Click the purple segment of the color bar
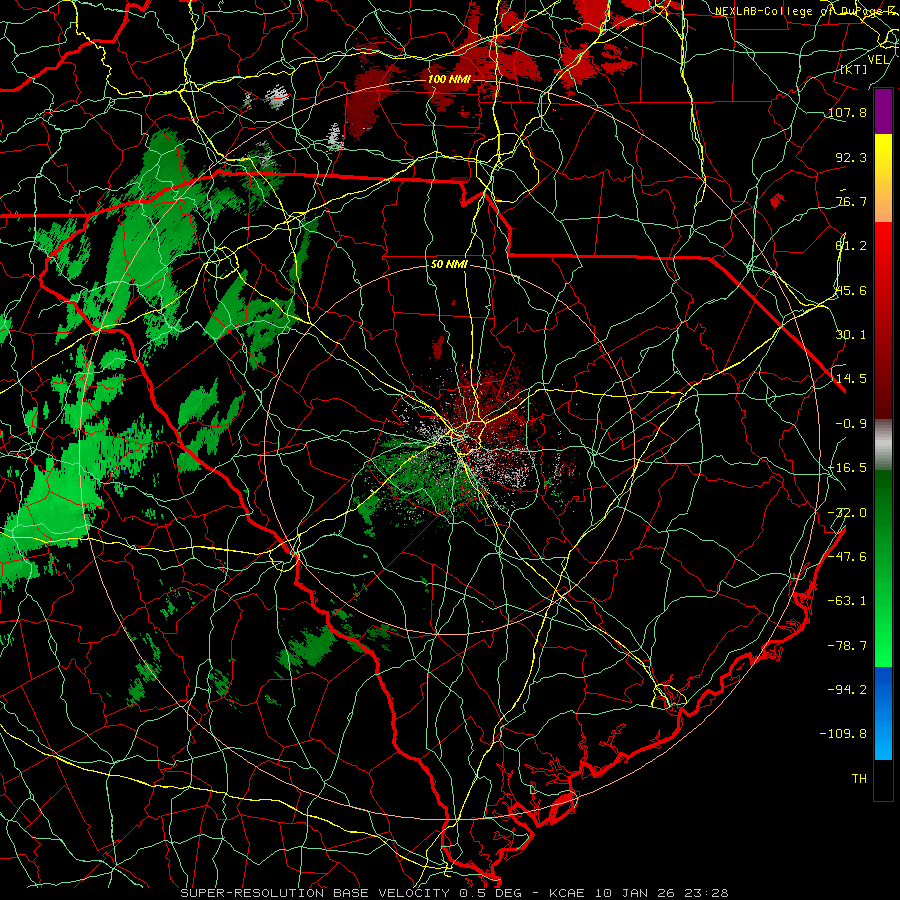Viewport: 900px width, 900px height. click(x=883, y=112)
